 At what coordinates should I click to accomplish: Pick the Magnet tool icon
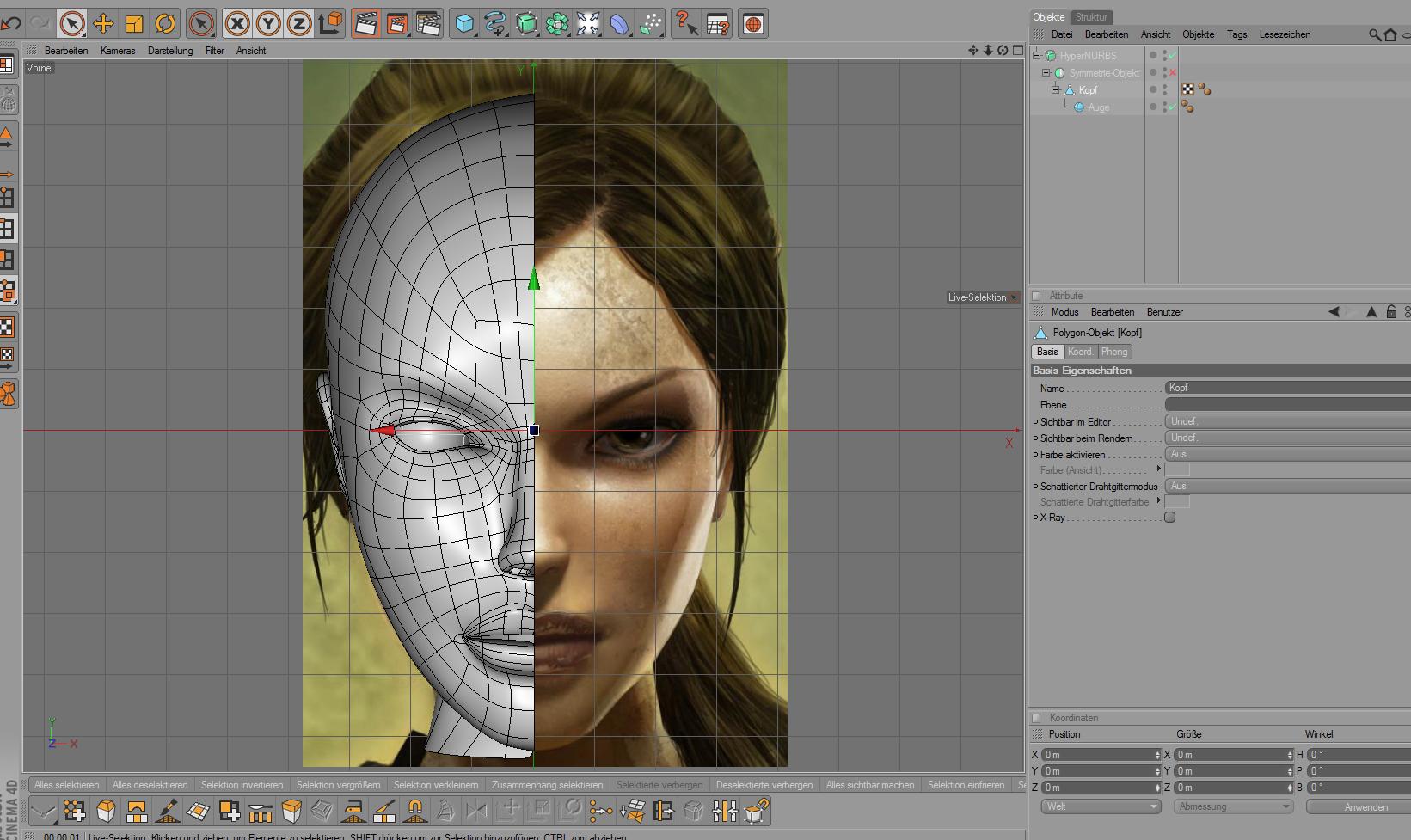414,811
